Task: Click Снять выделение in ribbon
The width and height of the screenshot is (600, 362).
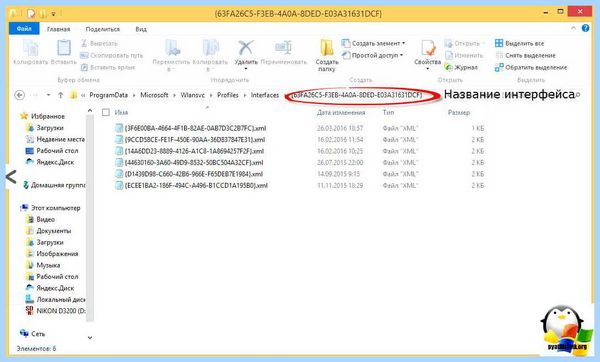Action: pyautogui.click(x=525, y=55)
